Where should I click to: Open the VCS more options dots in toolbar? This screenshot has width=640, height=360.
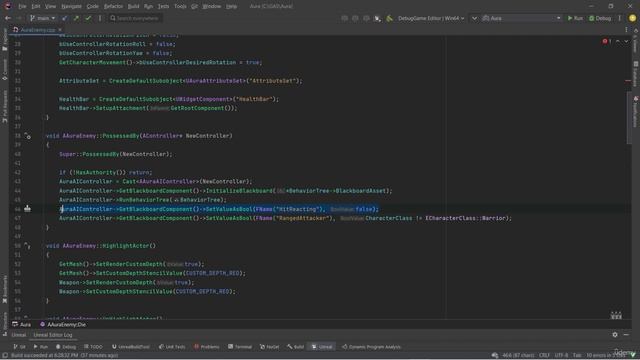[x=100, y=18]
